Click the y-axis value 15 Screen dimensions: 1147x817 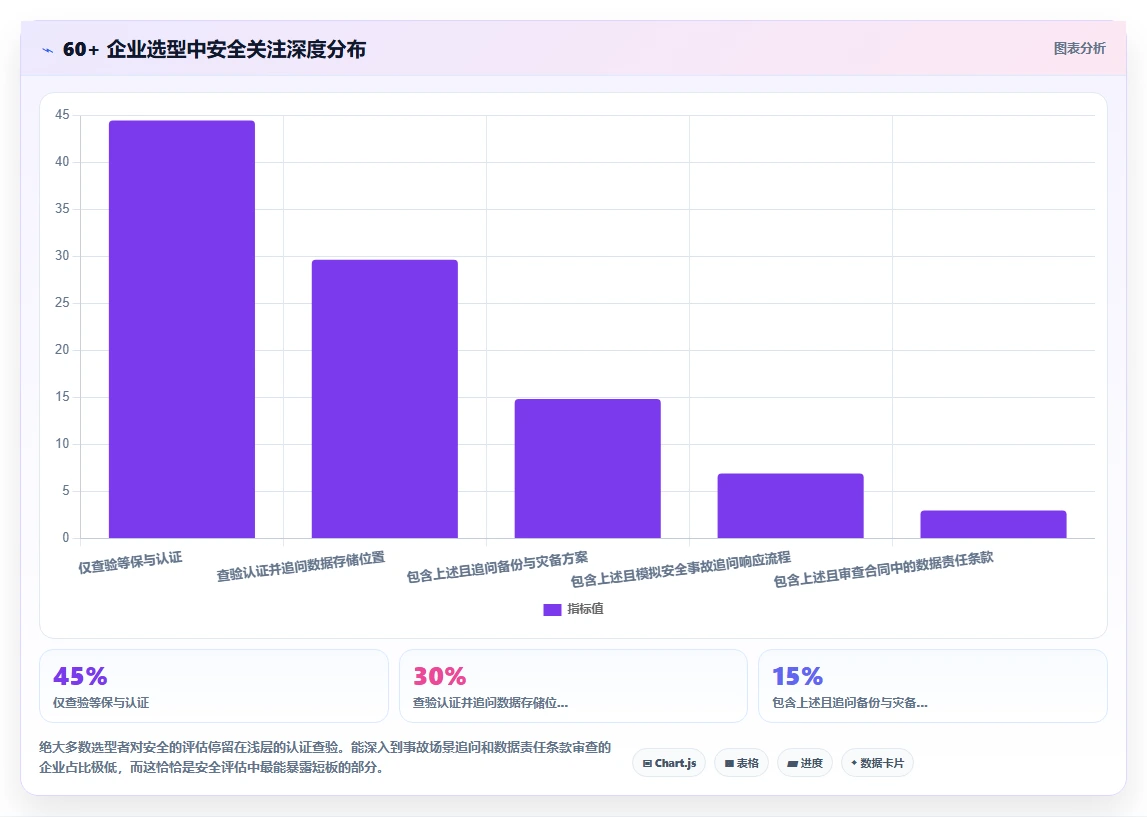click(x=62, y=396)
